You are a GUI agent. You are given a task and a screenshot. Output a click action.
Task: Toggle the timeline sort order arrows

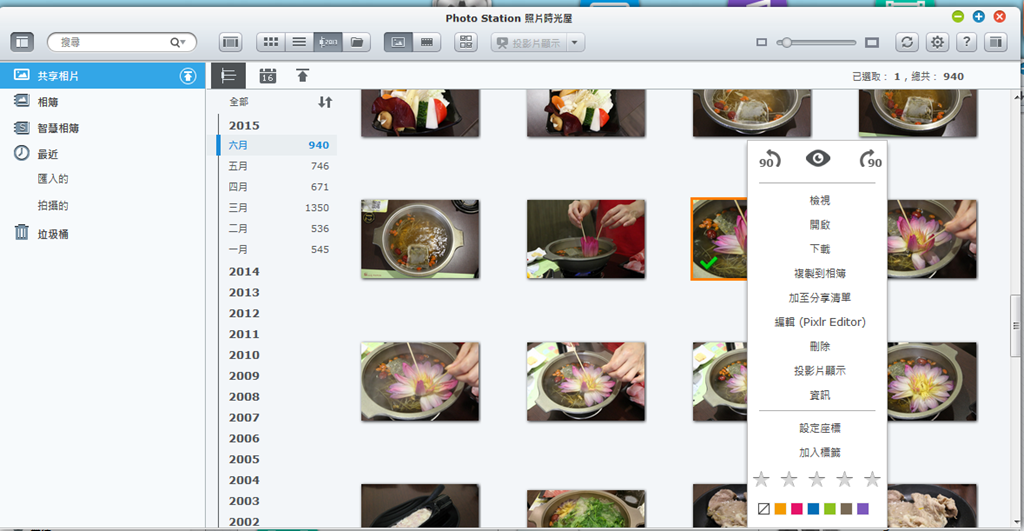pyautogui.click(x=325, y=102)
